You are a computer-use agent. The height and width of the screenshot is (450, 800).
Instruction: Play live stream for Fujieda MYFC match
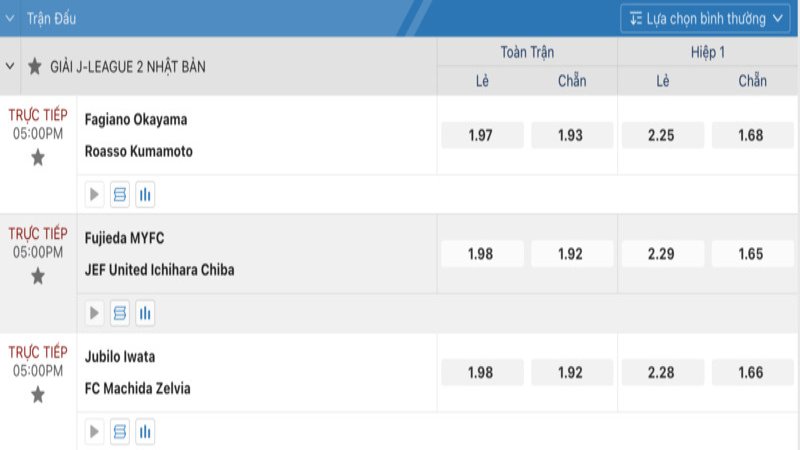coord(95,313)
